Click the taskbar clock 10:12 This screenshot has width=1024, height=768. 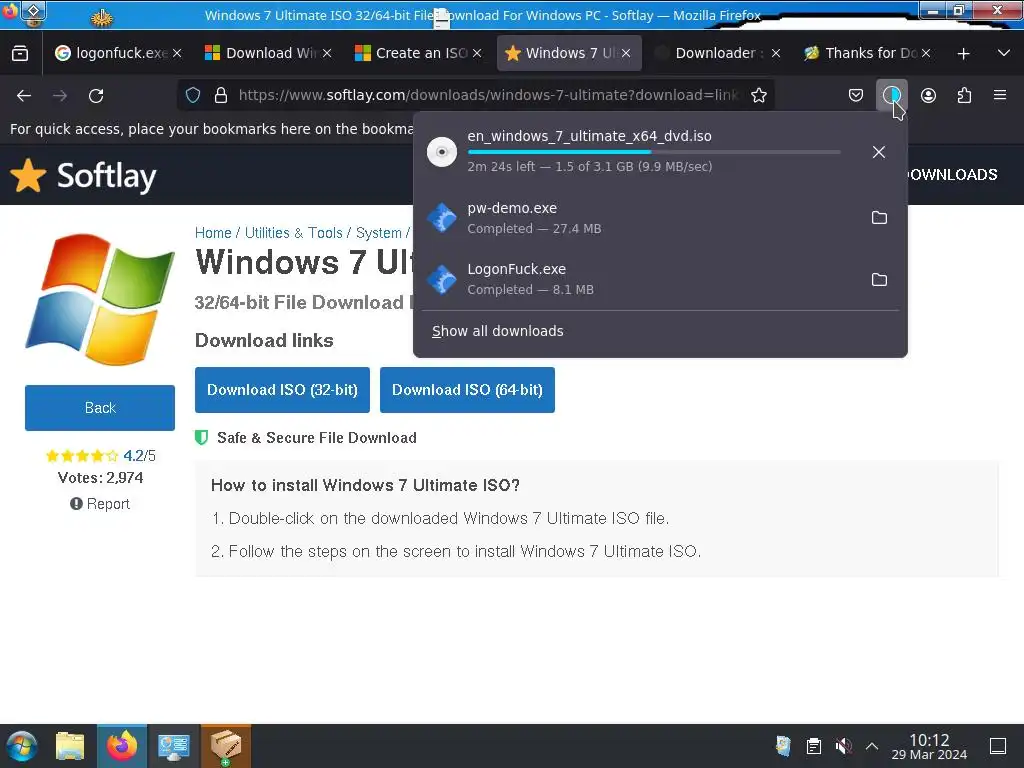pyautogui.click(x=929, y=746)
